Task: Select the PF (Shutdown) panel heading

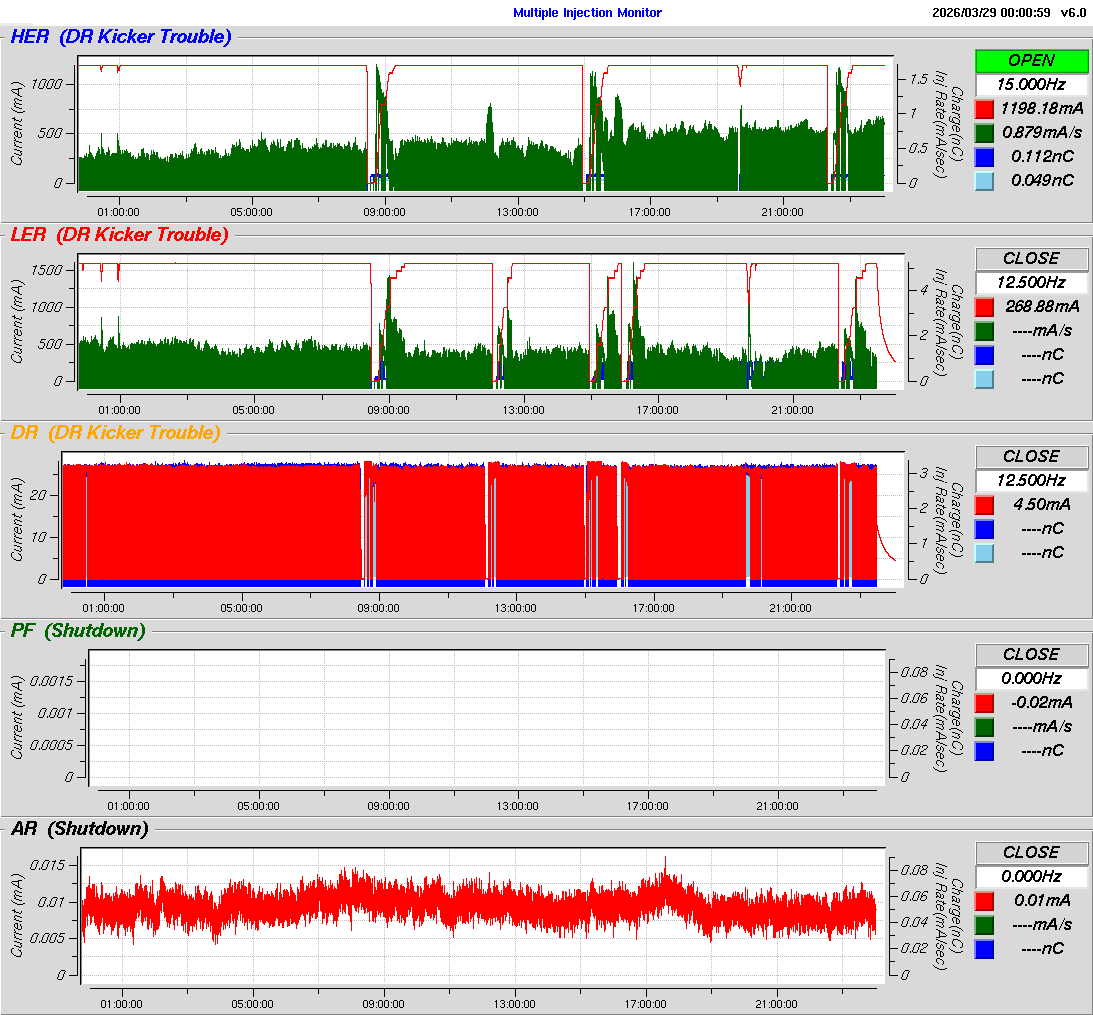Action: (77, 631)
